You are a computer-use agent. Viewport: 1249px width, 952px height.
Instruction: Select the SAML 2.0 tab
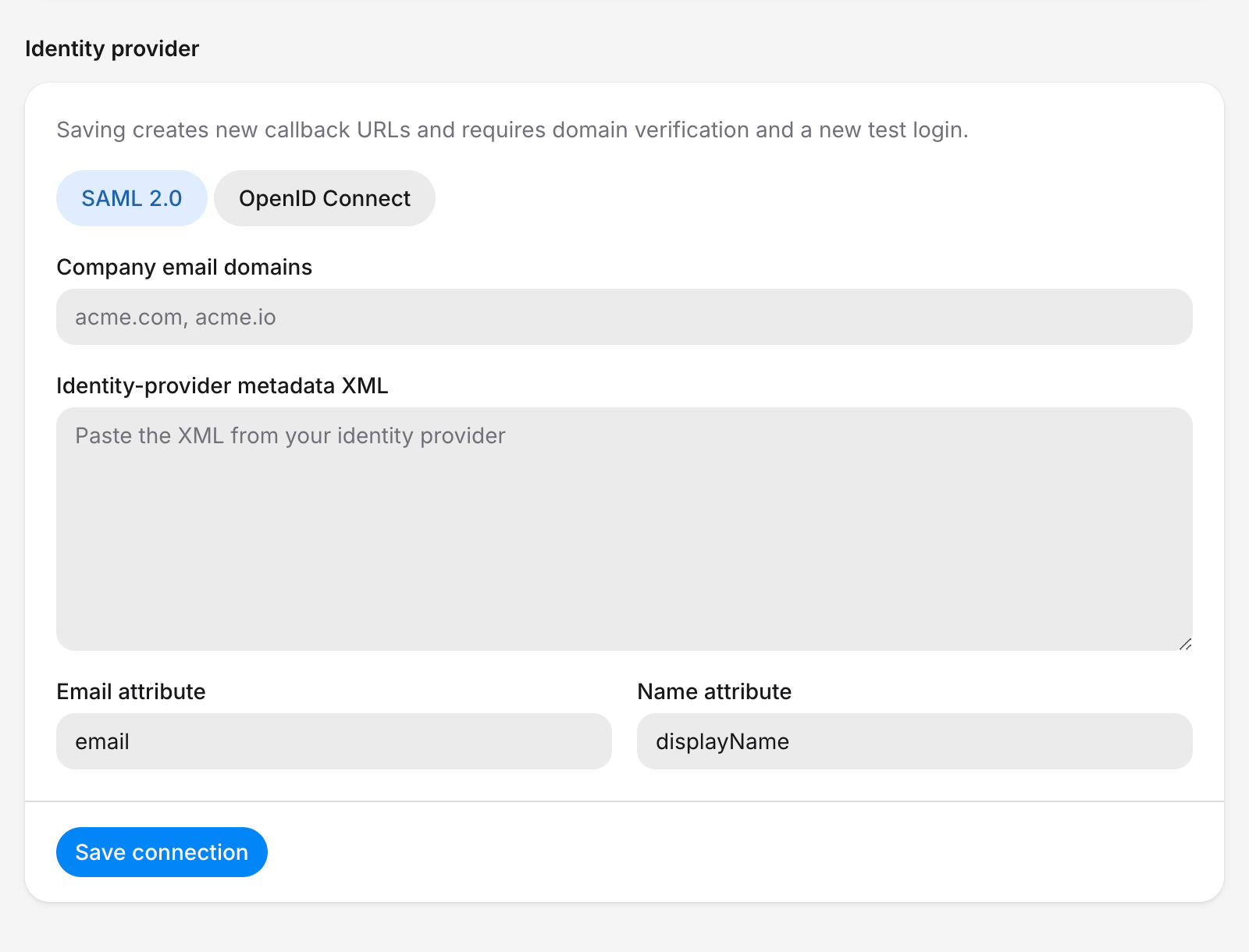point(132,198)
